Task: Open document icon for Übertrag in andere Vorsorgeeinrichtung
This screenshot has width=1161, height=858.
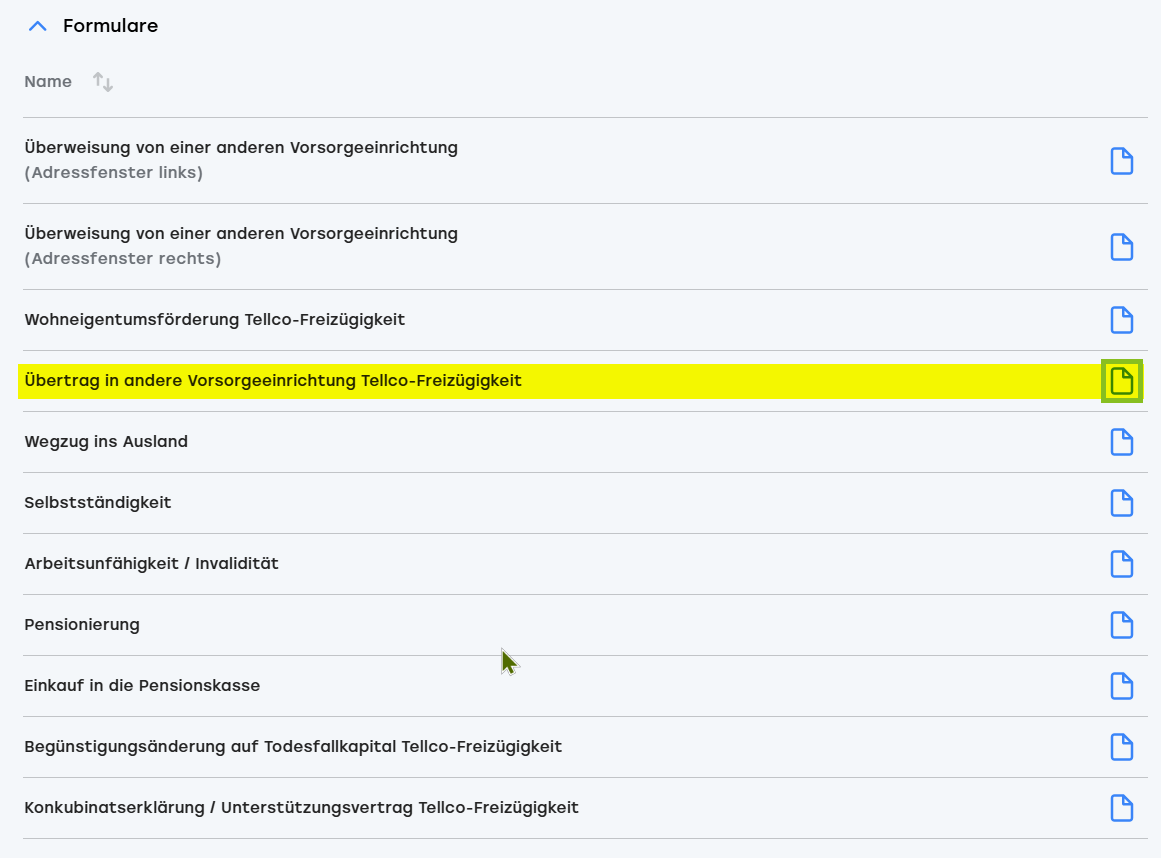Action: [1122, 381]
